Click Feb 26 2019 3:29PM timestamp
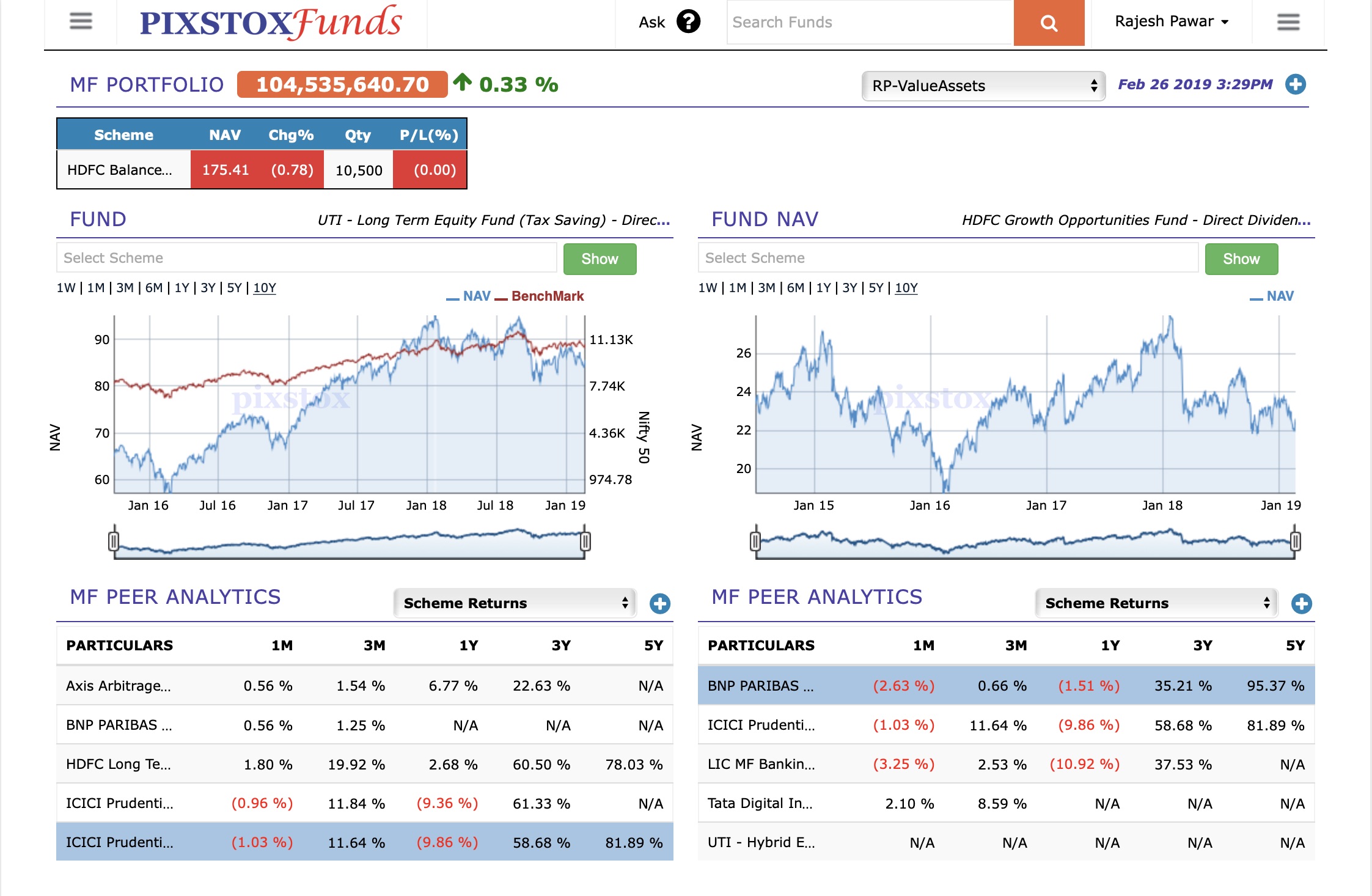This screenshot has height=896, width=1372. click(1195, 84)
